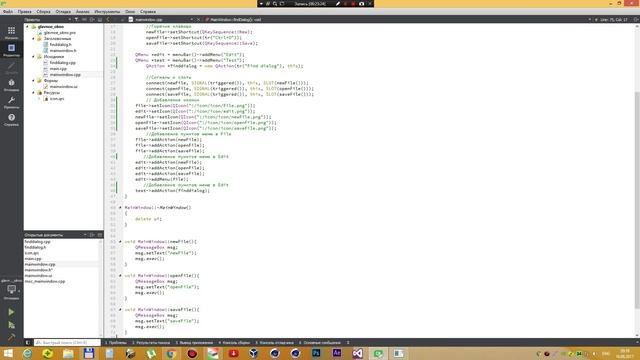Collapse the Заголовочные headers folder
This screenshot has width=640, height=360.
click(33, 38)
